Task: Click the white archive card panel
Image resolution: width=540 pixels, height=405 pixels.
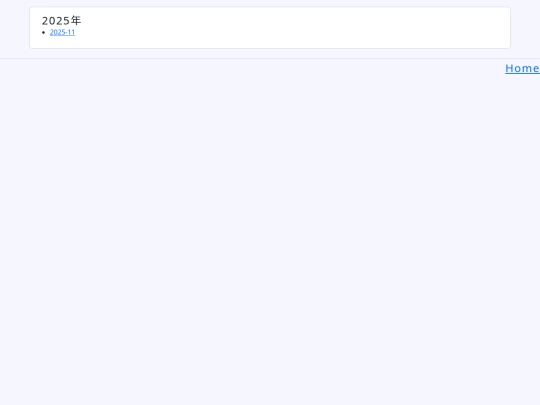Action: tap(270, 28)
